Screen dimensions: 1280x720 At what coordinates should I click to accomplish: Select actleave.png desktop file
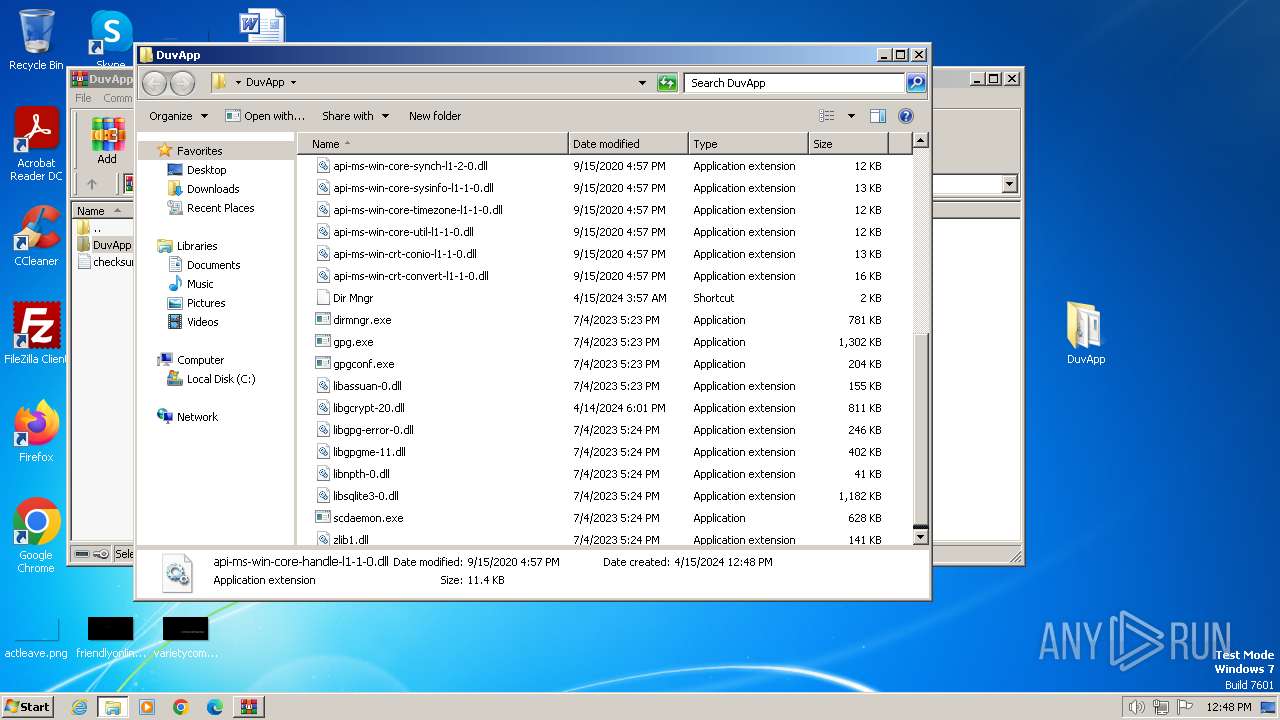[36, 639]
